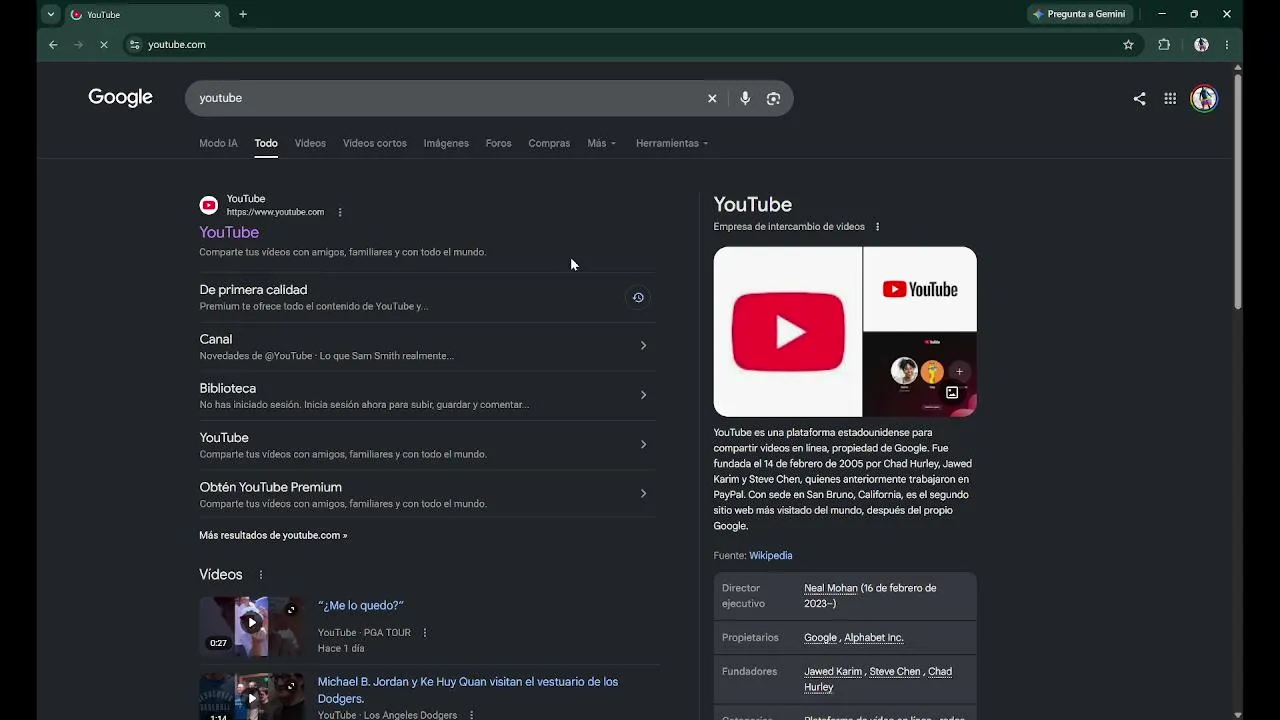Screen dimensions: 1280x720
Task: Bookmark this page with the star icon
Action: coord(1128,45)
